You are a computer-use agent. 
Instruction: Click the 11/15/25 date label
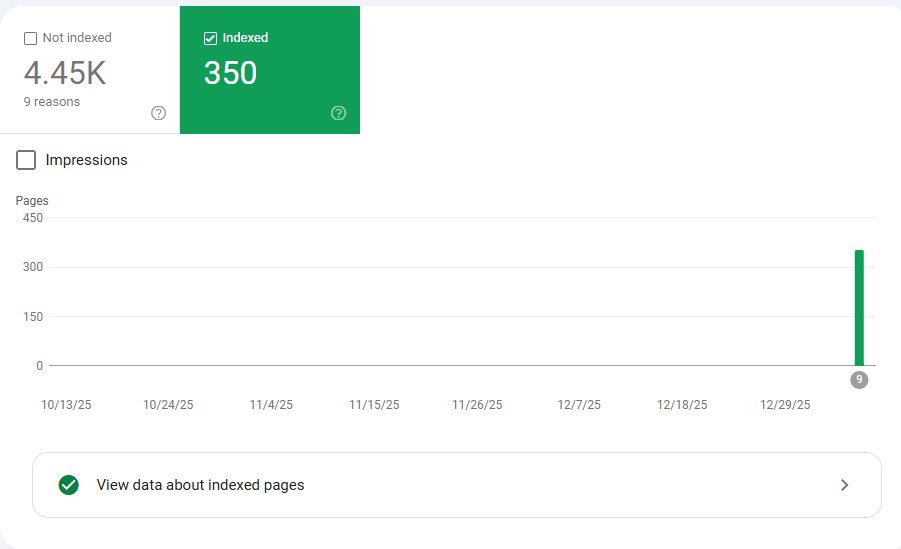(374, 405)
